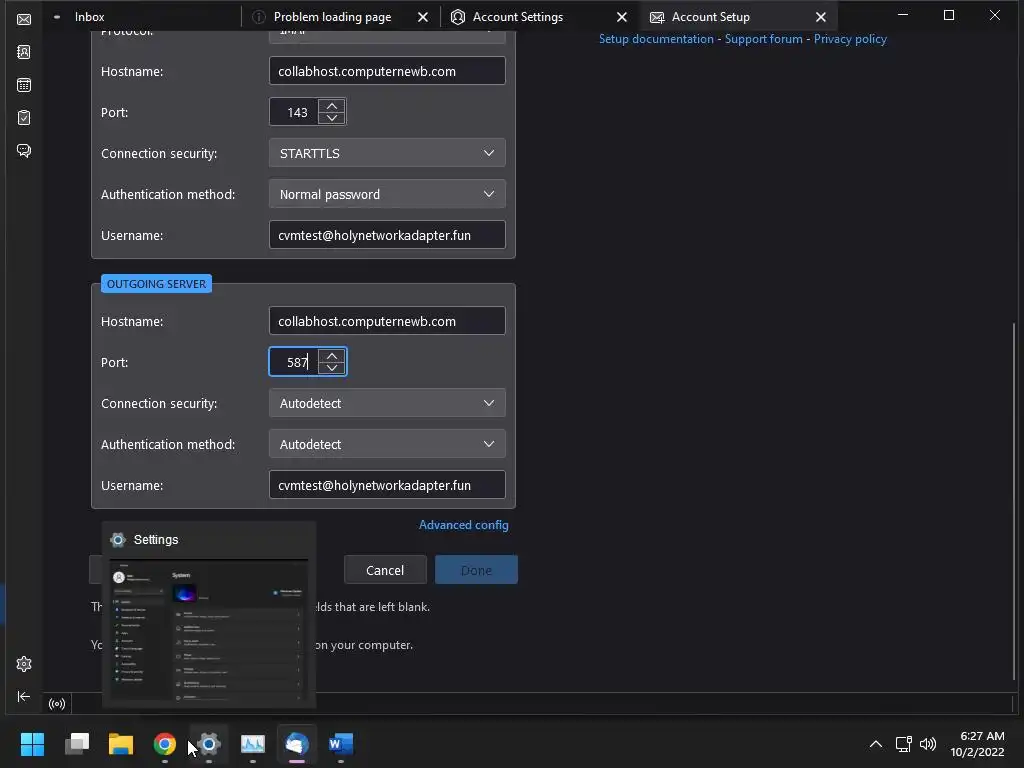Open incoming Authentication method Normal password dropdown
Image resolution: width=1024 pixels, height=768 pixels.
coord(387,194)
